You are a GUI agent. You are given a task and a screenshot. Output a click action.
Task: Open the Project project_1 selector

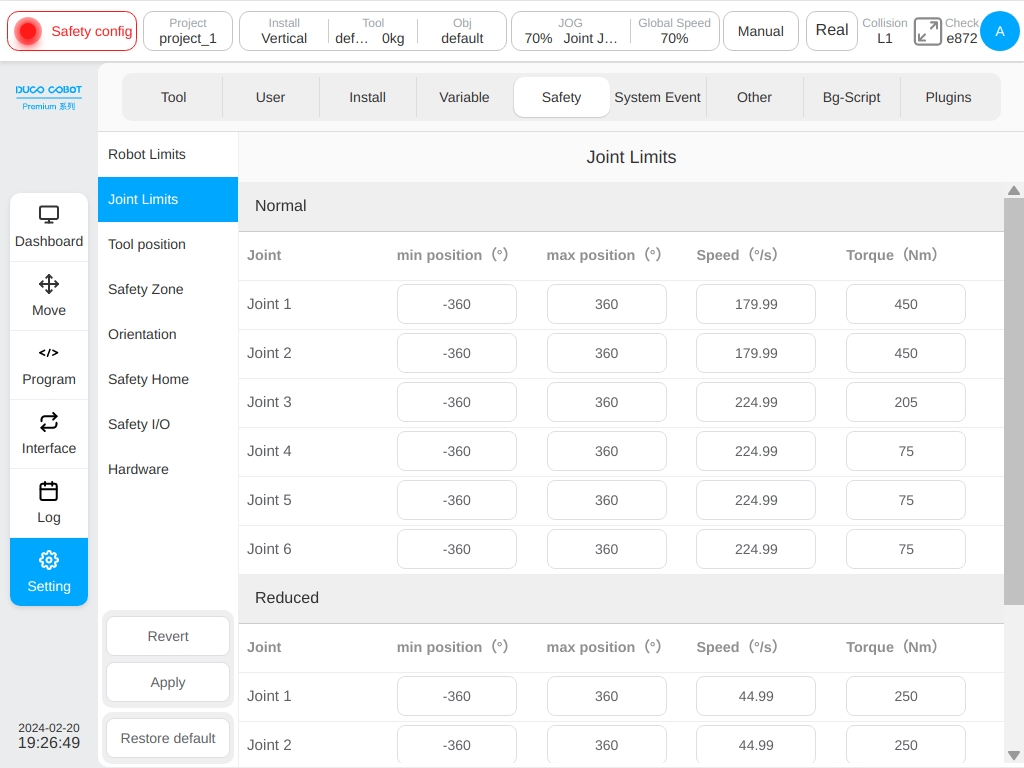tap(188, 31)
